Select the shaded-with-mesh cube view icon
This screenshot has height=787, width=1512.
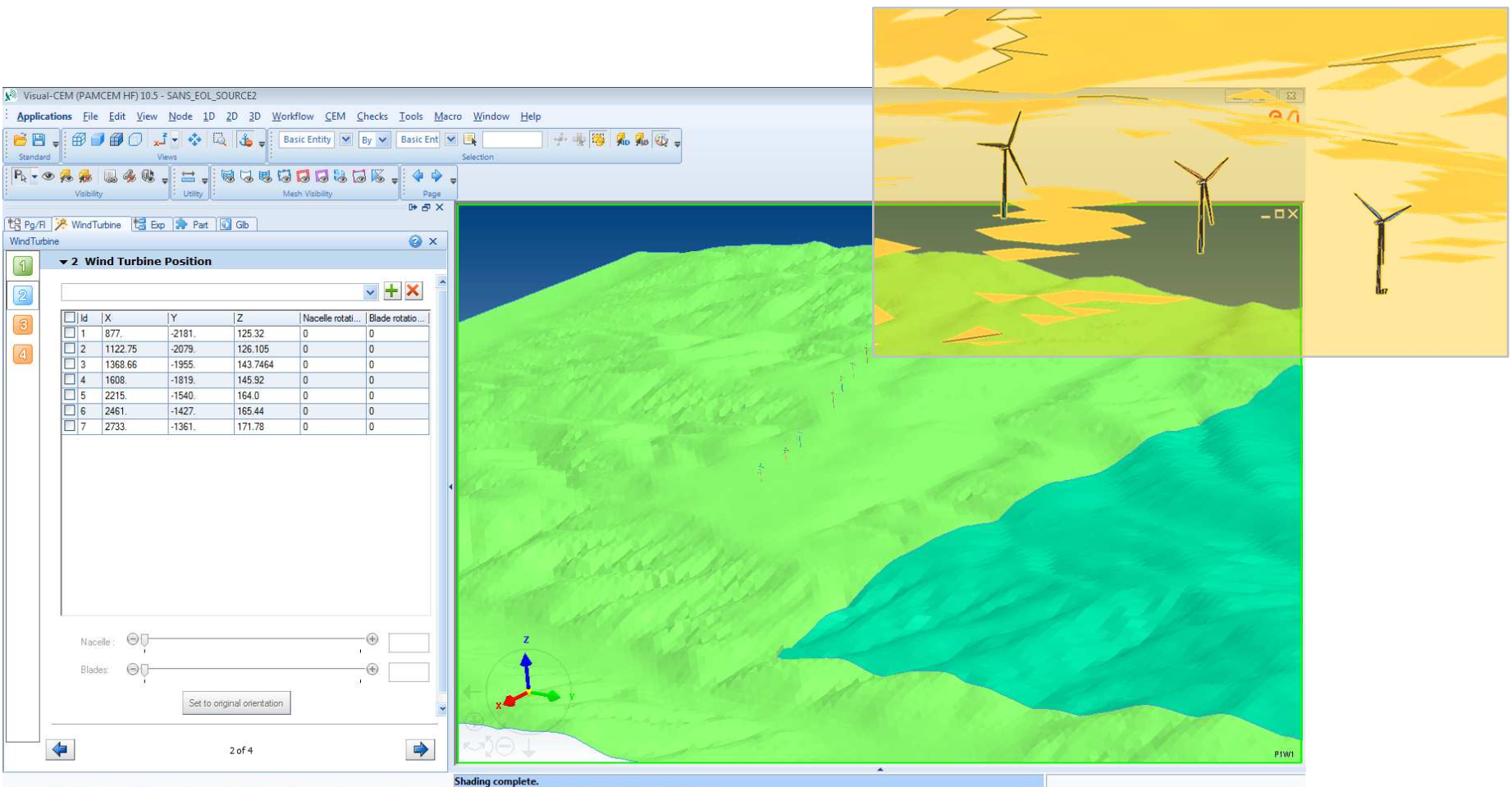coord(116,140)
